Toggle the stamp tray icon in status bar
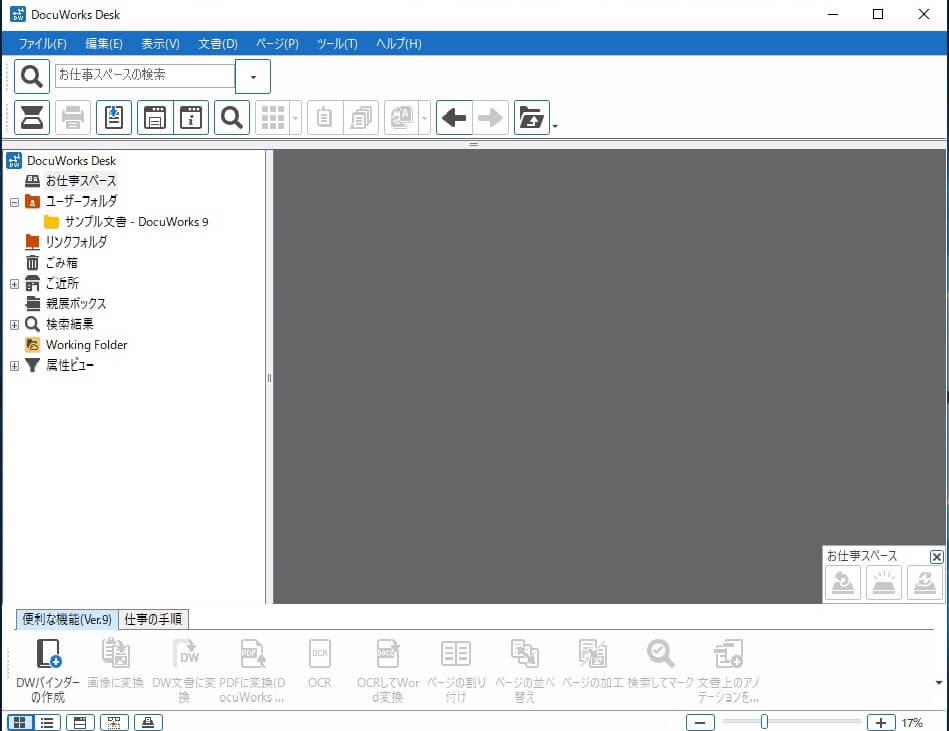The height and width of the screenshot is (731, 949). (149, 722)
